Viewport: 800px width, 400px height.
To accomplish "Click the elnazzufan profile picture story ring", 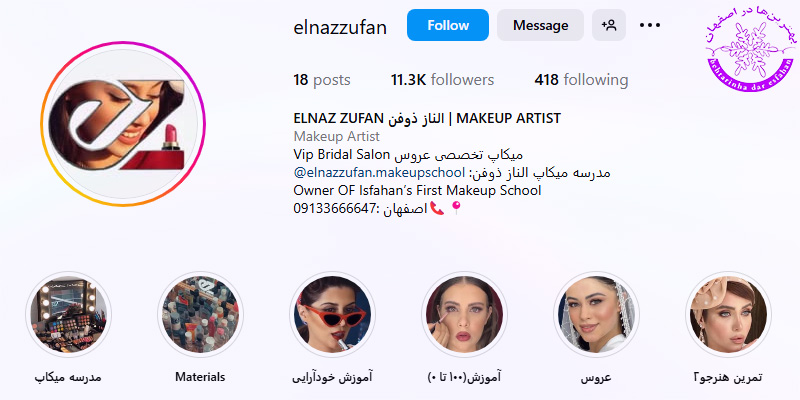I will click(x=123, y=124).
